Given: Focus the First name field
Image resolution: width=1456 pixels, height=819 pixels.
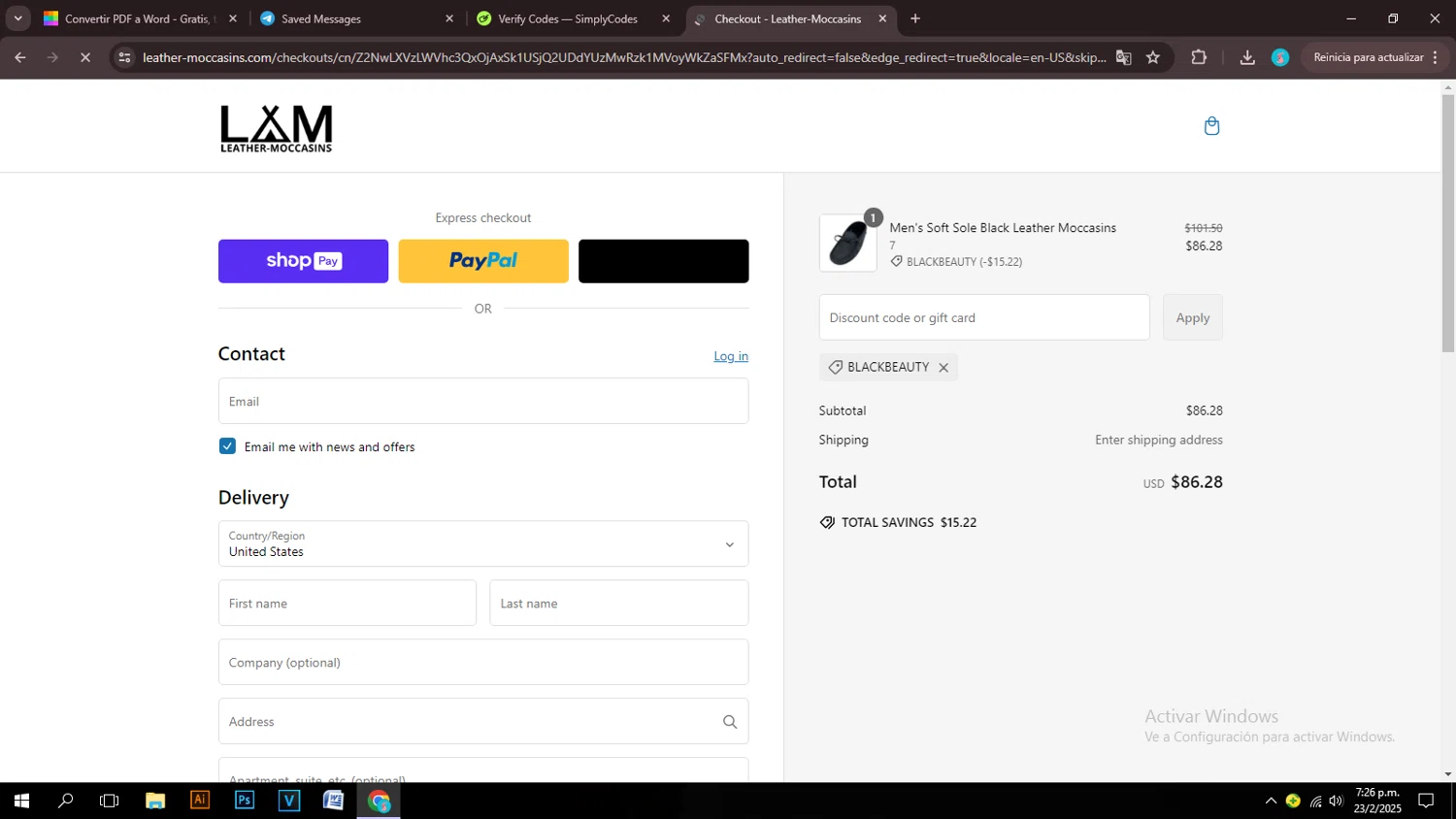Looking at the screenshot, I should (347, 603).
